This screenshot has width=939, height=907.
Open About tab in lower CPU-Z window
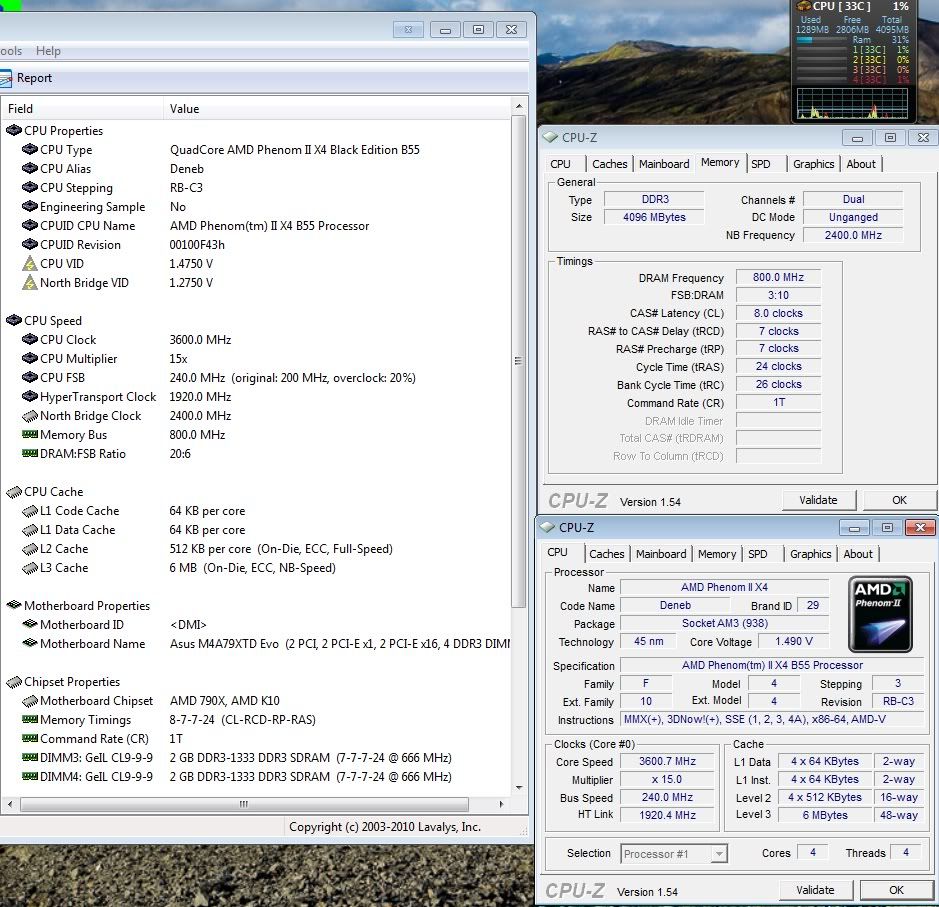858,554
